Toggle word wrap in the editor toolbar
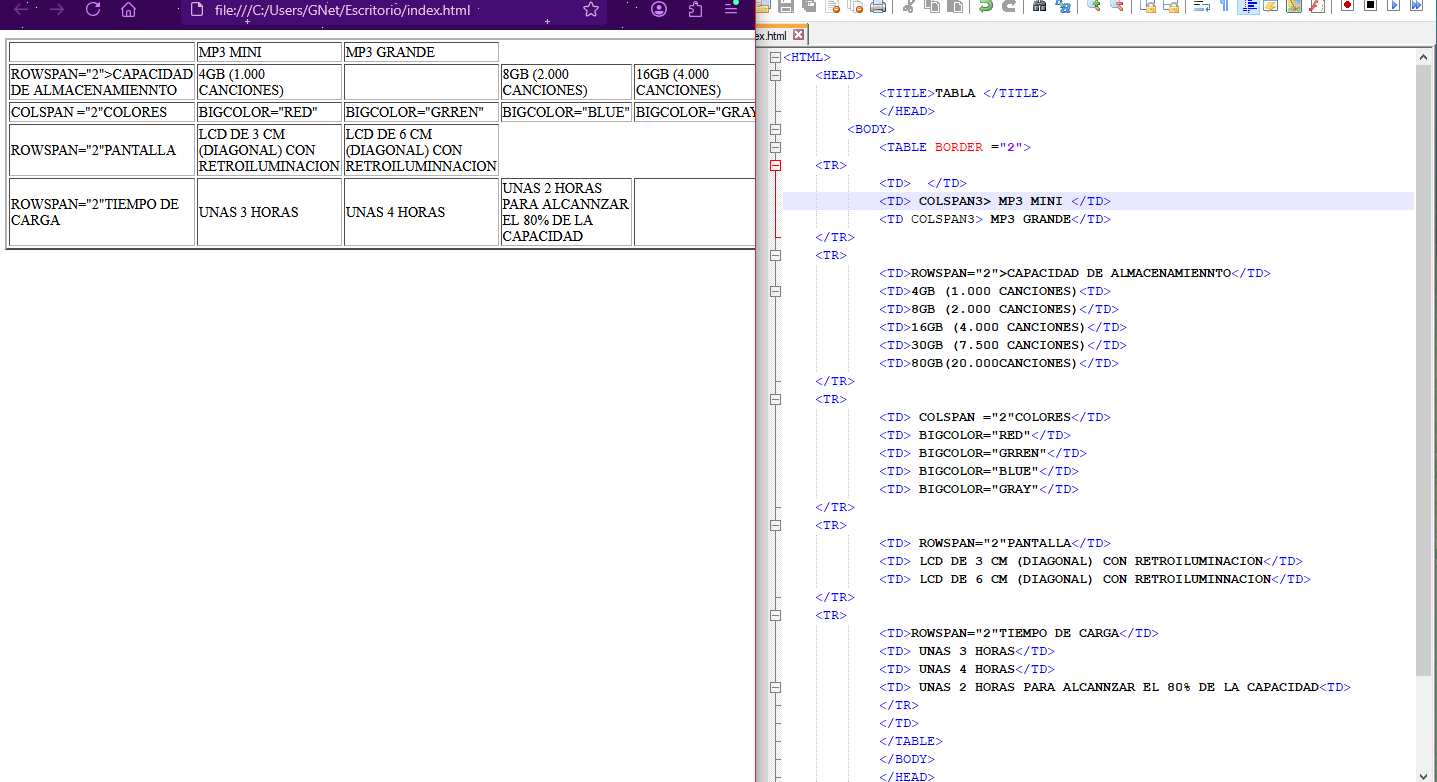Screen dimensions: 1437x782 1201,6
